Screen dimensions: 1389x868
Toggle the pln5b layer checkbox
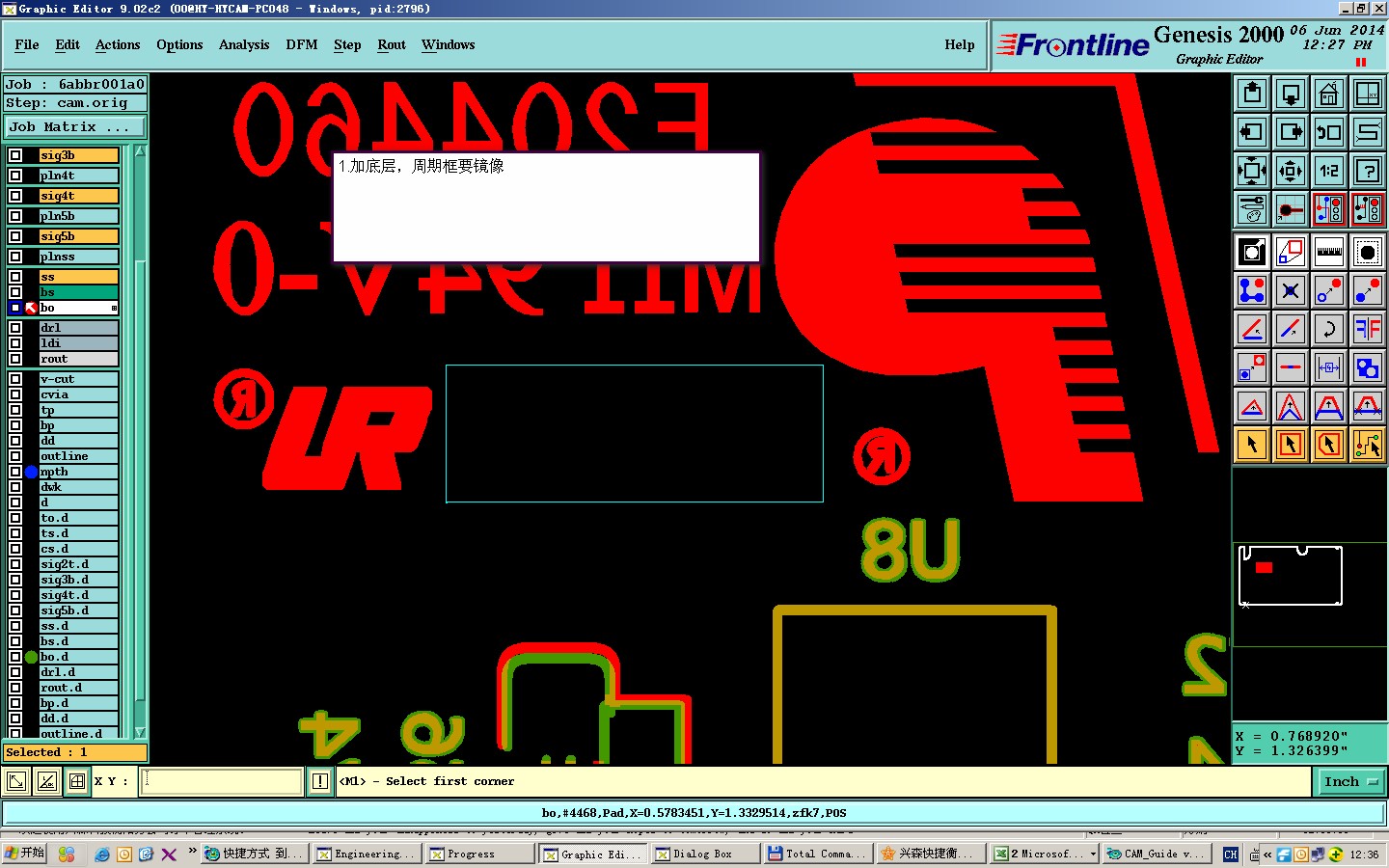click(x=15, y=216)
